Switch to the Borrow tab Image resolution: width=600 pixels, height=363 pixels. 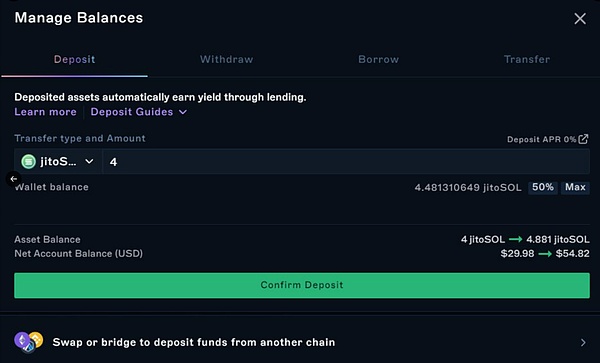tap(378, 59)
